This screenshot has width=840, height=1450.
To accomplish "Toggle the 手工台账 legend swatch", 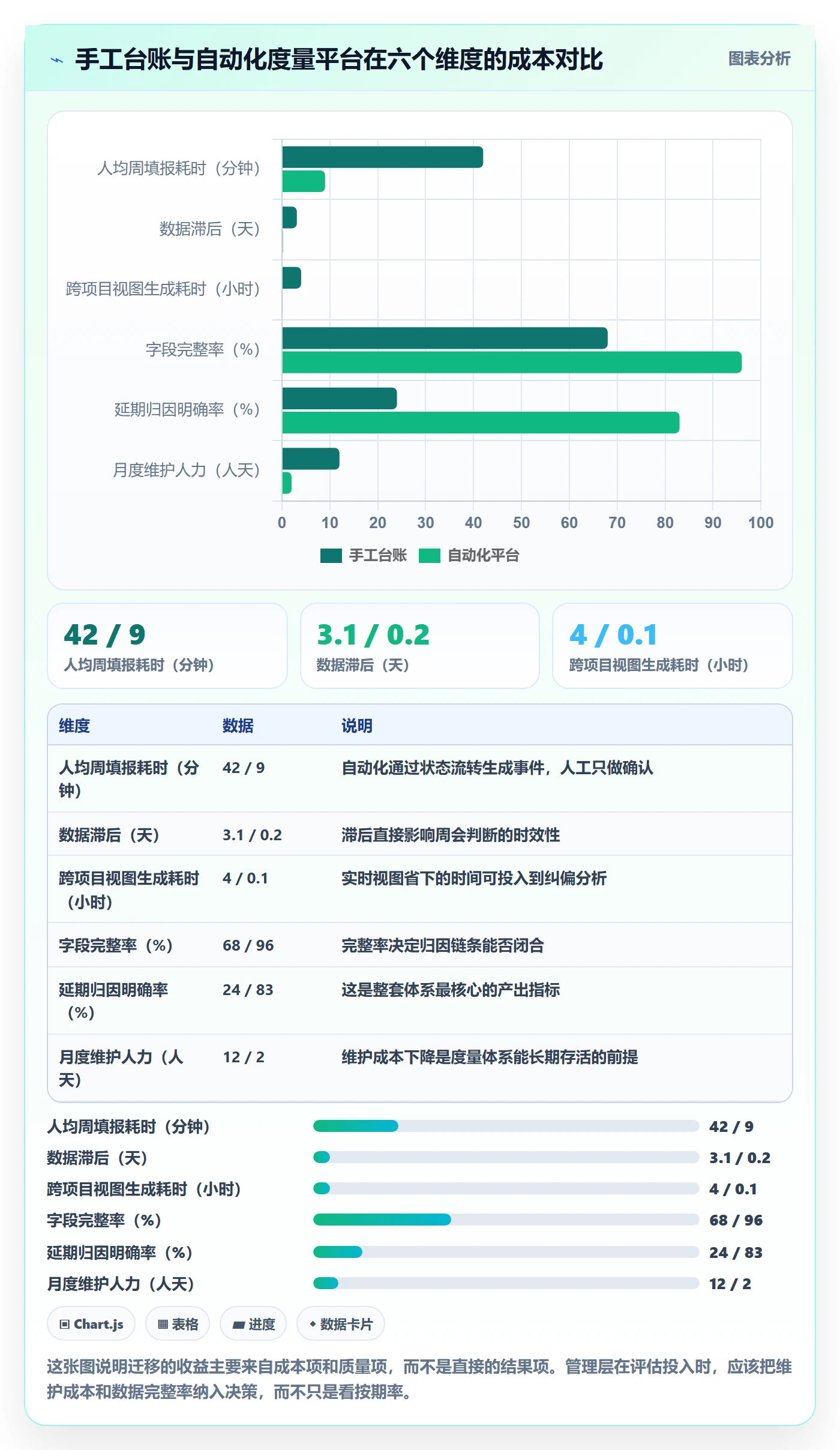I will coord(331,556).
